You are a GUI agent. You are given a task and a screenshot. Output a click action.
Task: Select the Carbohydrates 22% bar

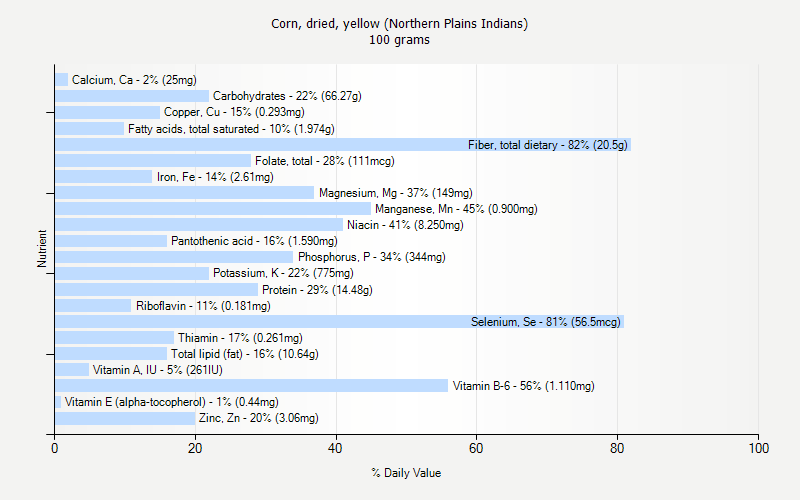click(x=132, y=96)
